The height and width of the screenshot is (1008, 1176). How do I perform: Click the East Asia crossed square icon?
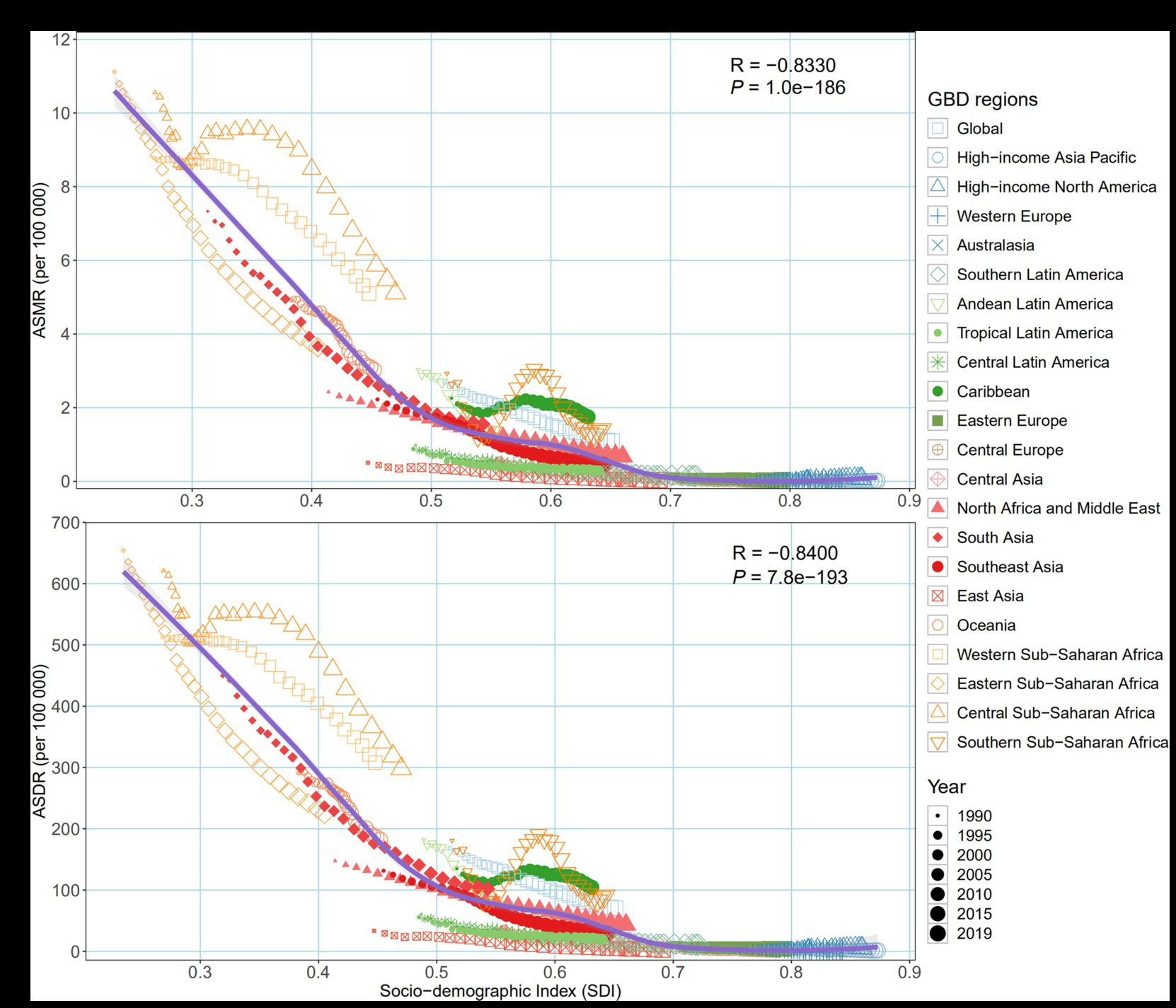tap(938, 596)
